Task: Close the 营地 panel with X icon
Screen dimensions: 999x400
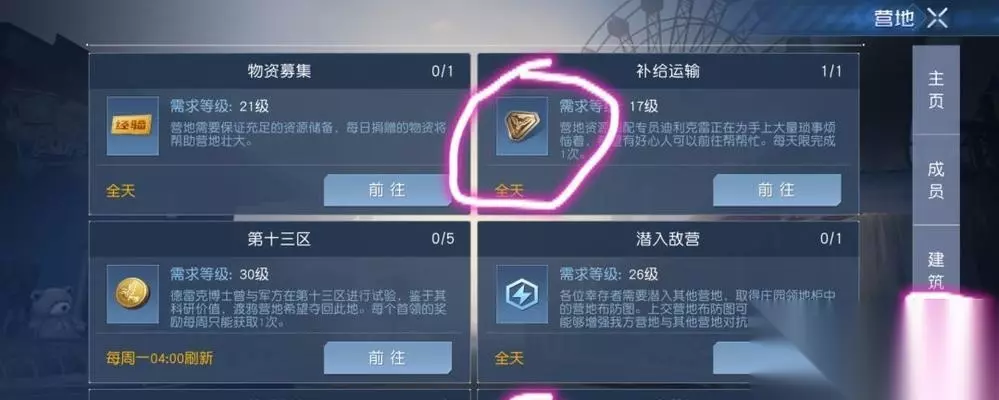Action: (x=937, y=18)
